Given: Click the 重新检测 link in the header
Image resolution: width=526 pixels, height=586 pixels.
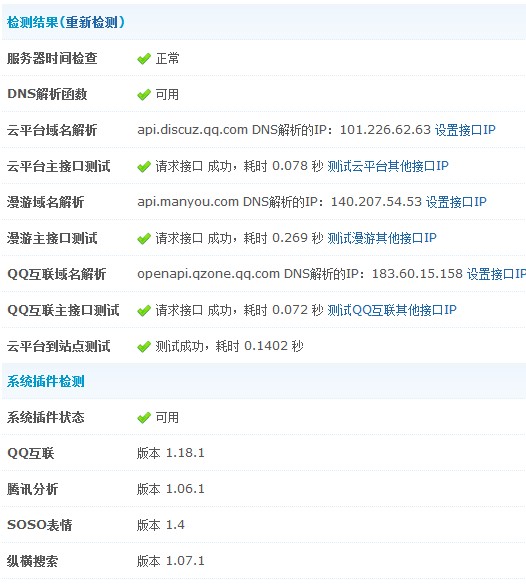Looking at the screenshot, I should point(91,22).
